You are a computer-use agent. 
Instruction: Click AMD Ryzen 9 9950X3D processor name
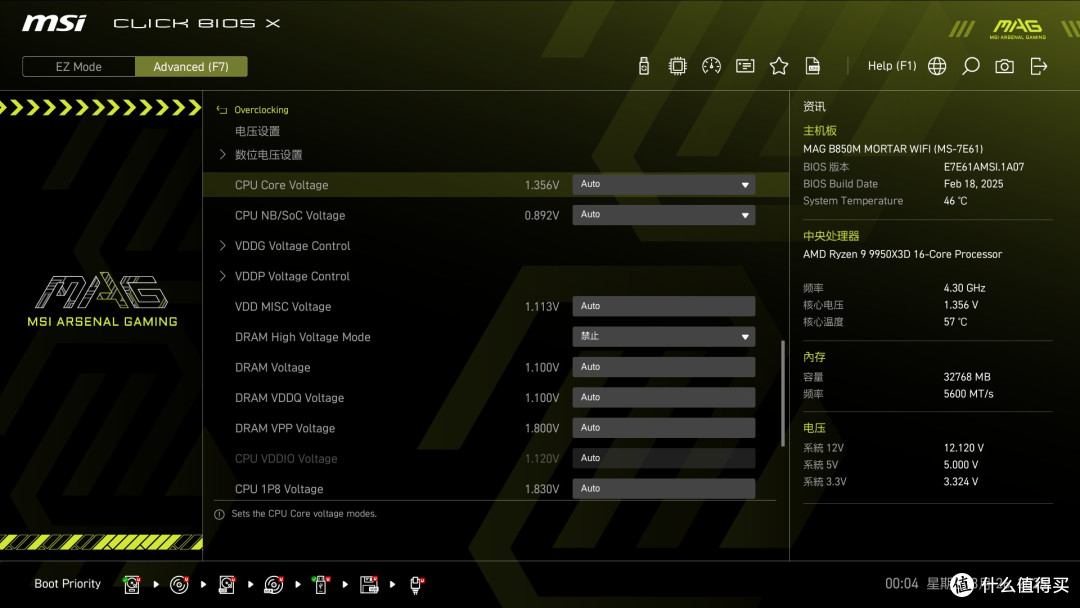point(902,254)
